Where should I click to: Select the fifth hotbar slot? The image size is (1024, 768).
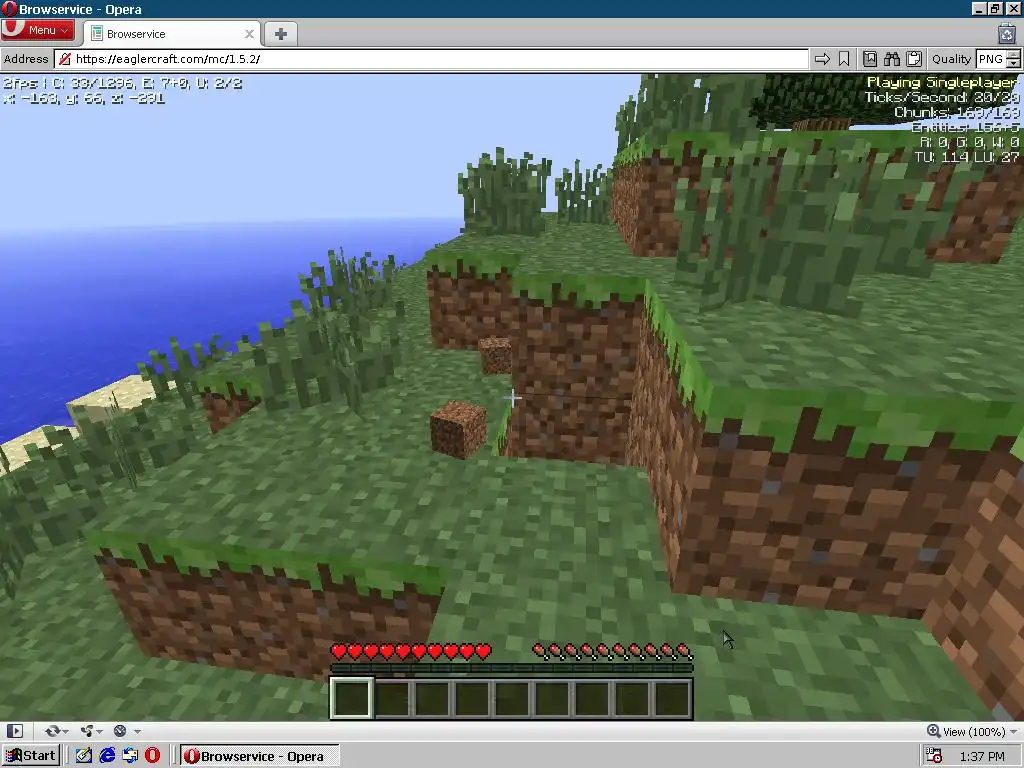click(512, 698)
